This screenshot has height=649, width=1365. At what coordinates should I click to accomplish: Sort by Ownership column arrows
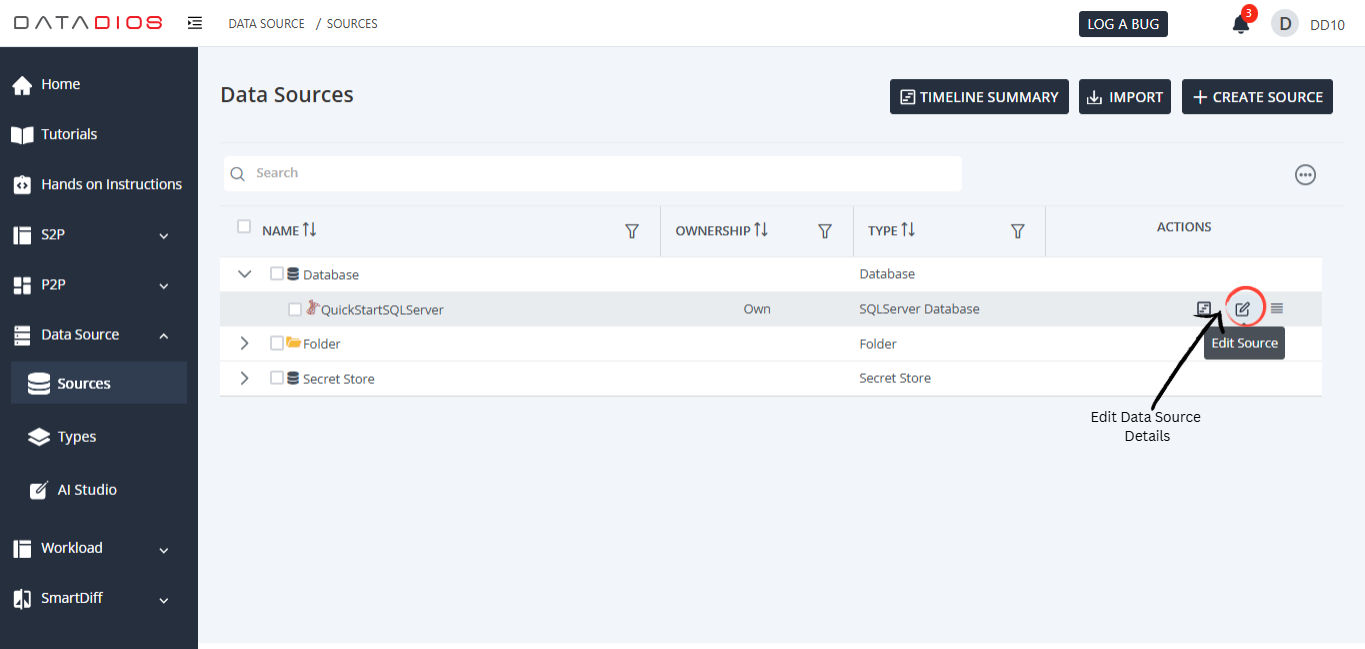coord(761,230)
